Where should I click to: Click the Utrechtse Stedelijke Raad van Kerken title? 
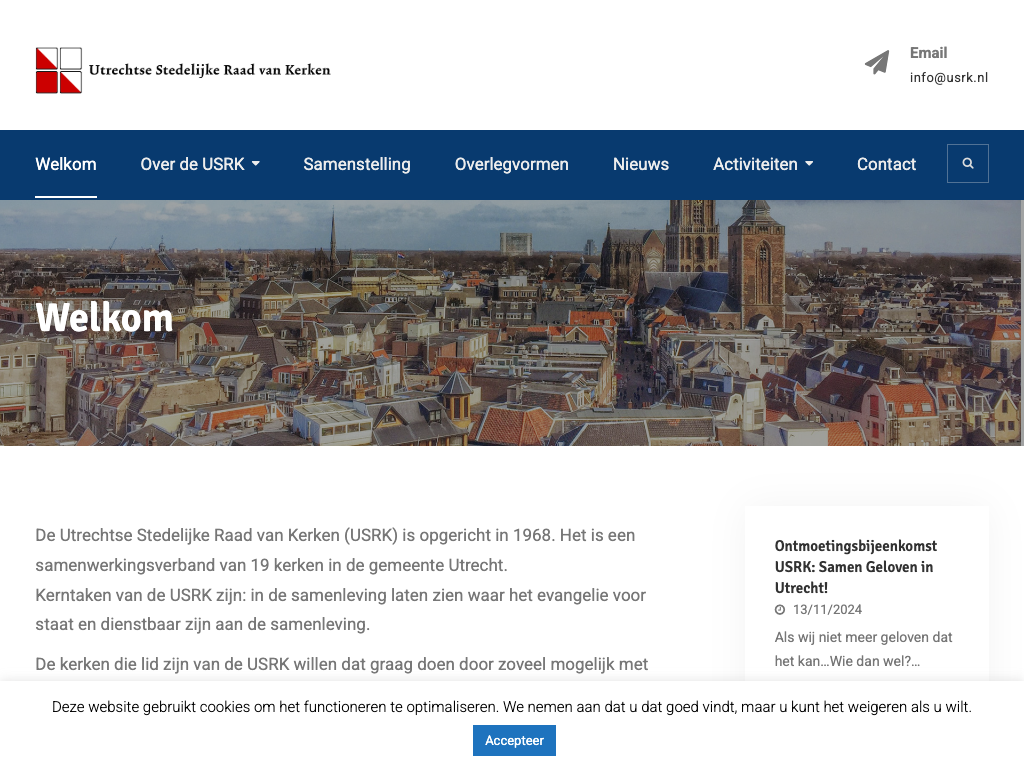(209, 70)
